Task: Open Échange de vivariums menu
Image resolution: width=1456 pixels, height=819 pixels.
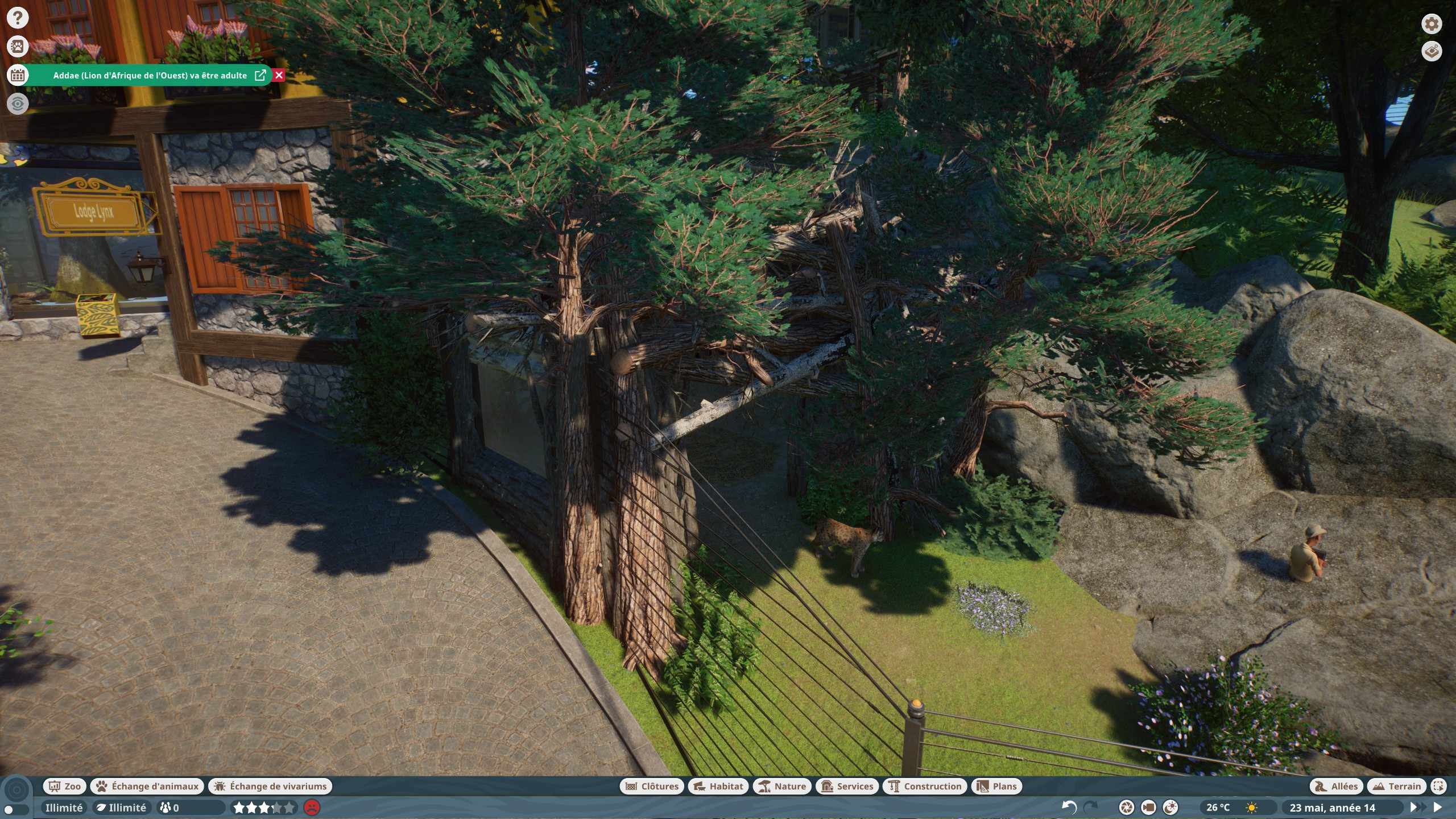Action: coord(270,787)
